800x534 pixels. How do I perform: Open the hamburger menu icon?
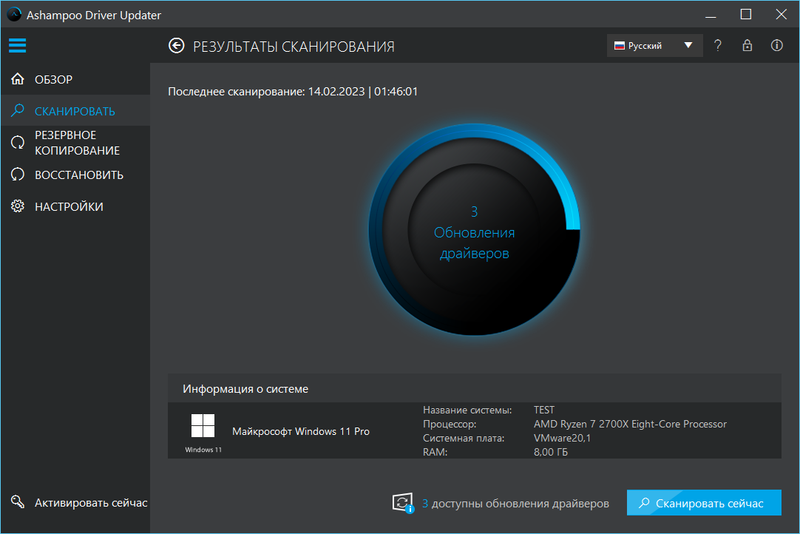[17, 45]
